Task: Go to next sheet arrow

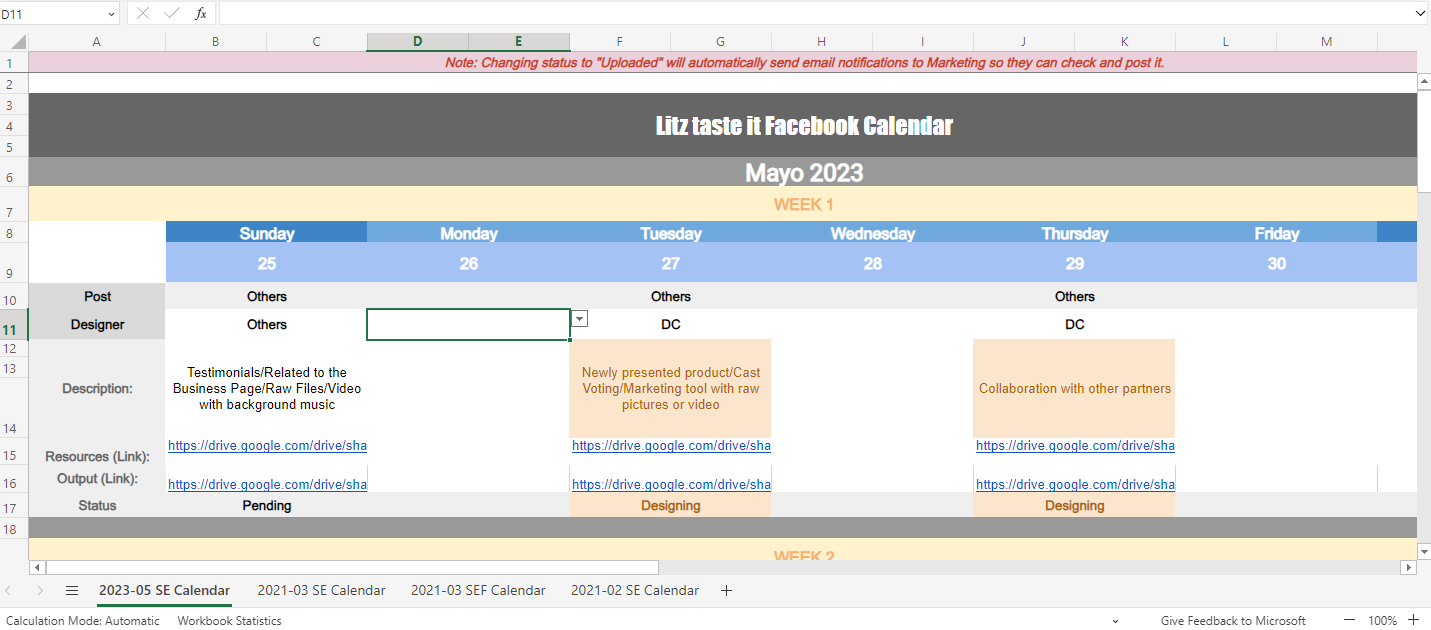Action: coord(40,591)
